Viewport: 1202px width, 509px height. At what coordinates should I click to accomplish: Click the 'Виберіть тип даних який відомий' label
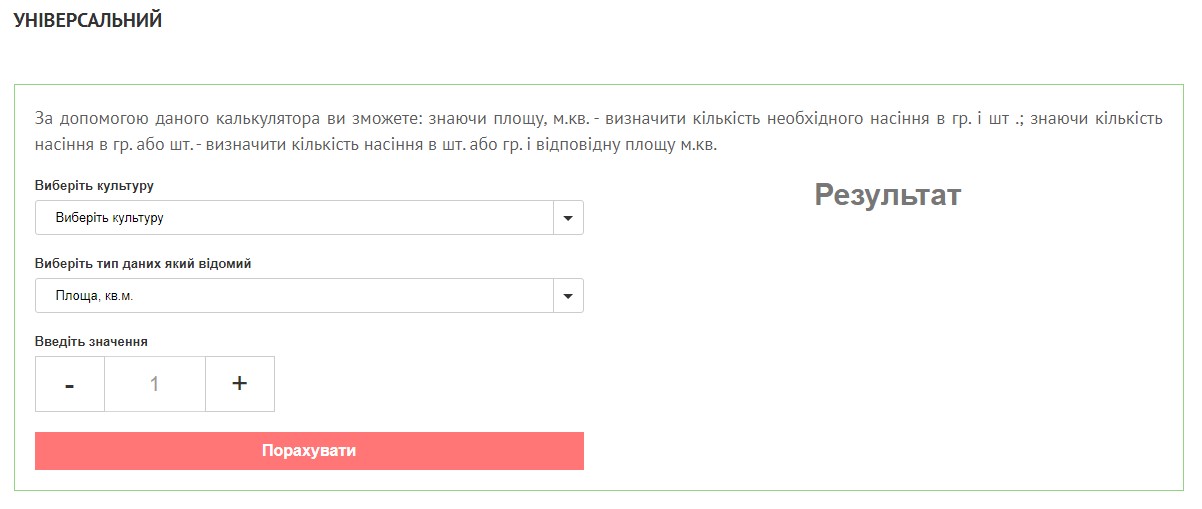pos(143,264)
